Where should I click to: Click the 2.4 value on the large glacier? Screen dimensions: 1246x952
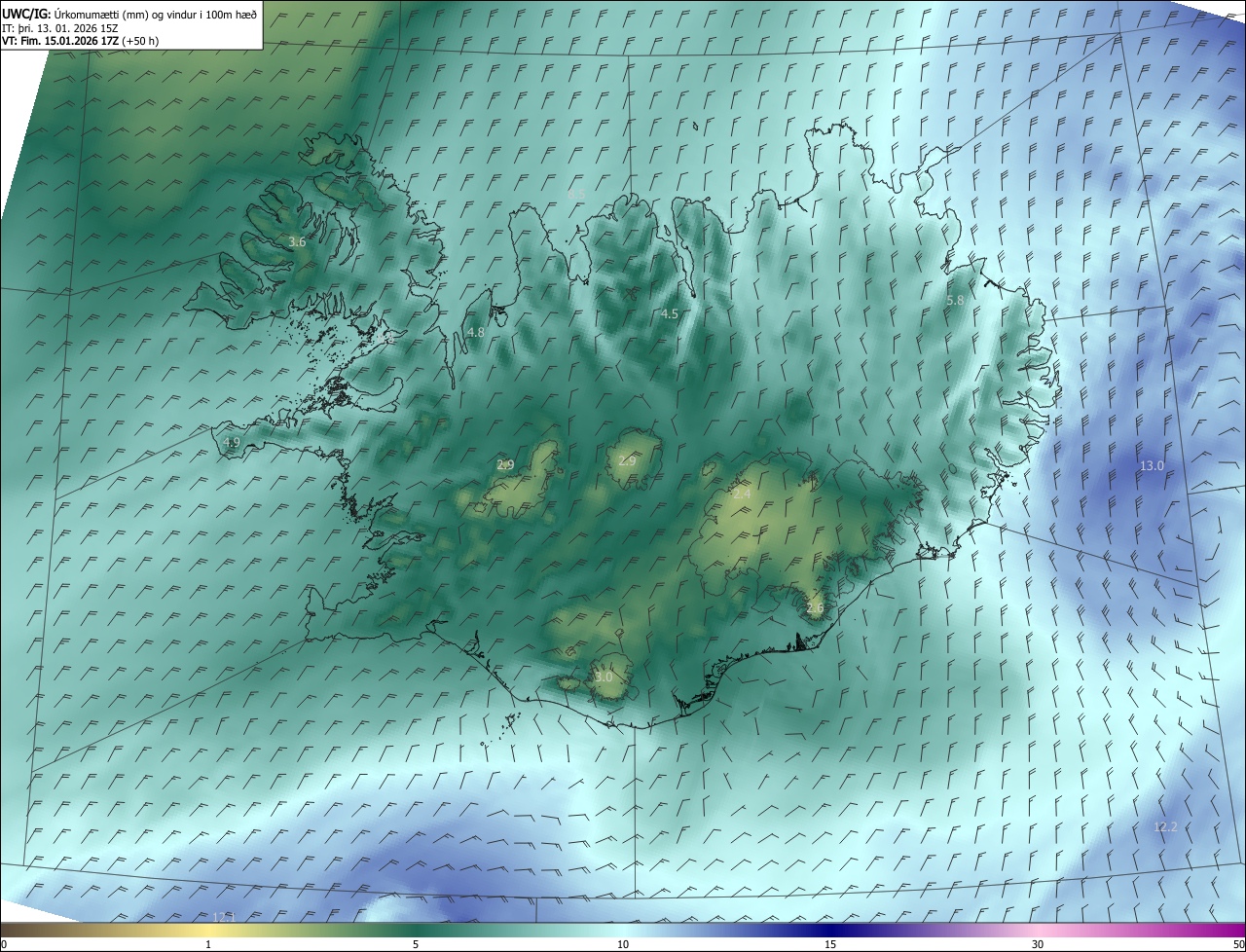coord(742,494)
